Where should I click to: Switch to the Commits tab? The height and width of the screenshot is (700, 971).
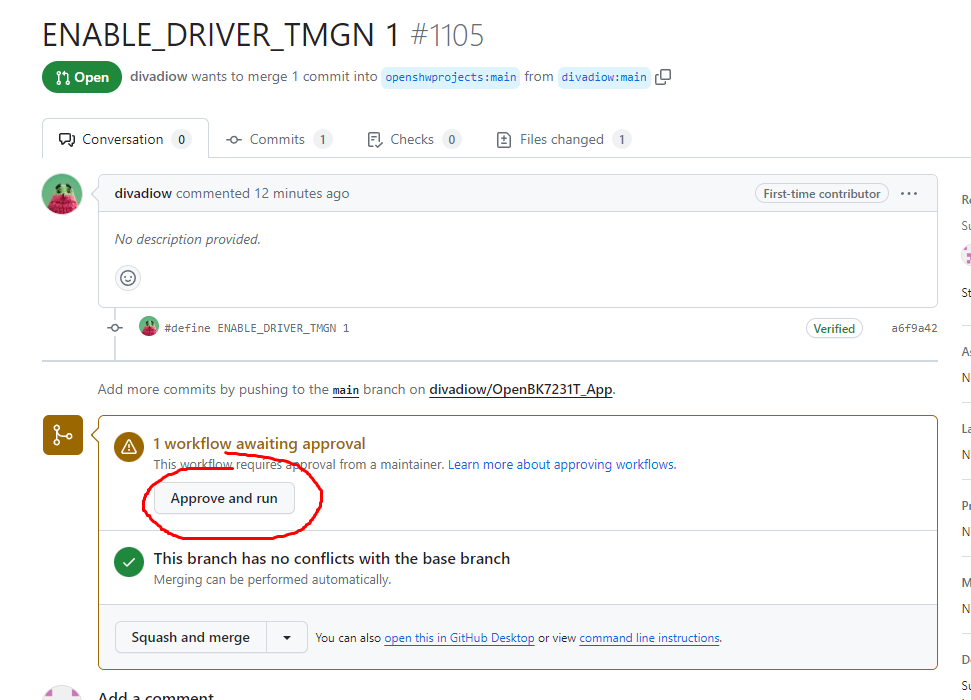279,139
